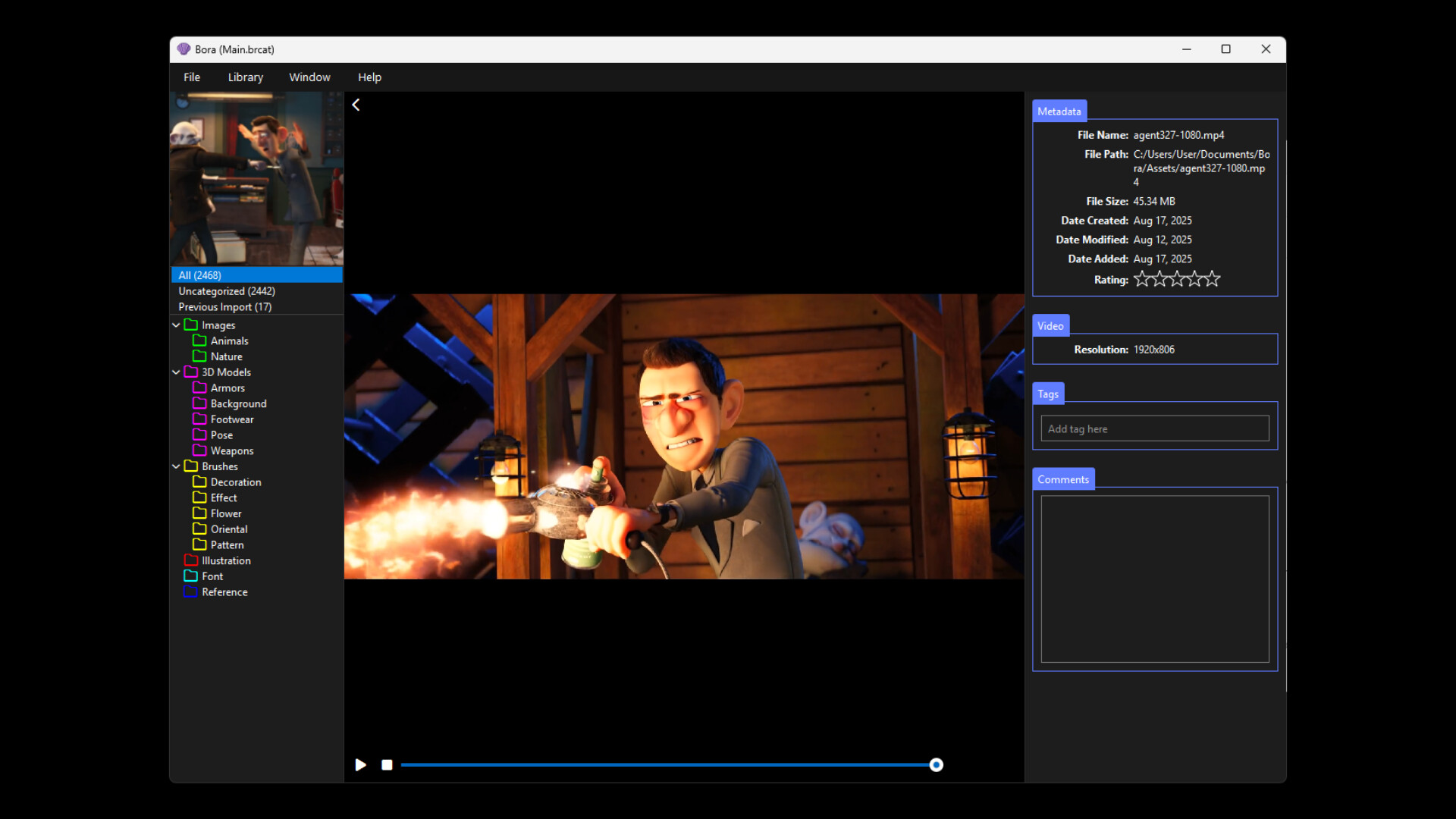
Task: Collapse the Brushes folder group
Action: point(176,466)
